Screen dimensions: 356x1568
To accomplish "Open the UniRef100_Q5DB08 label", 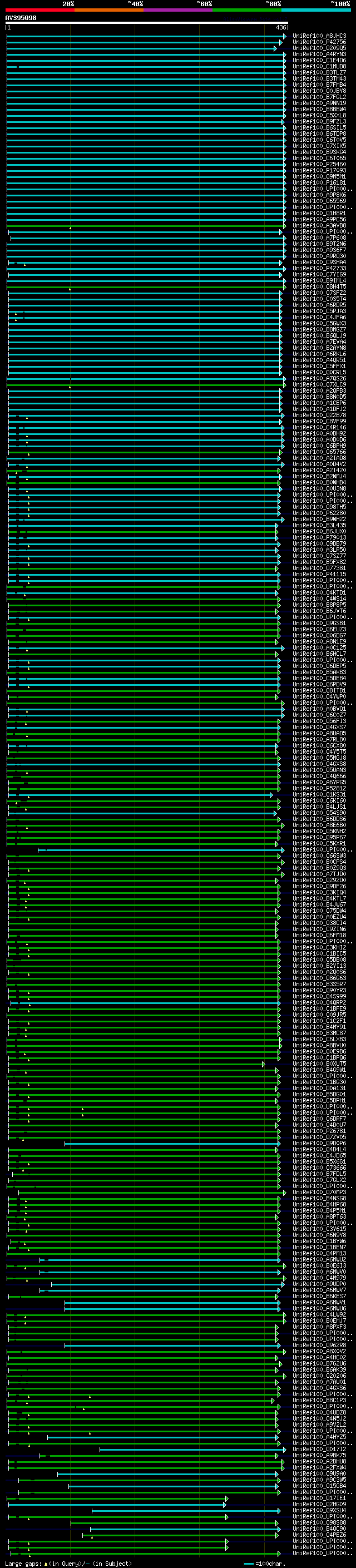I will click(319, 959).
